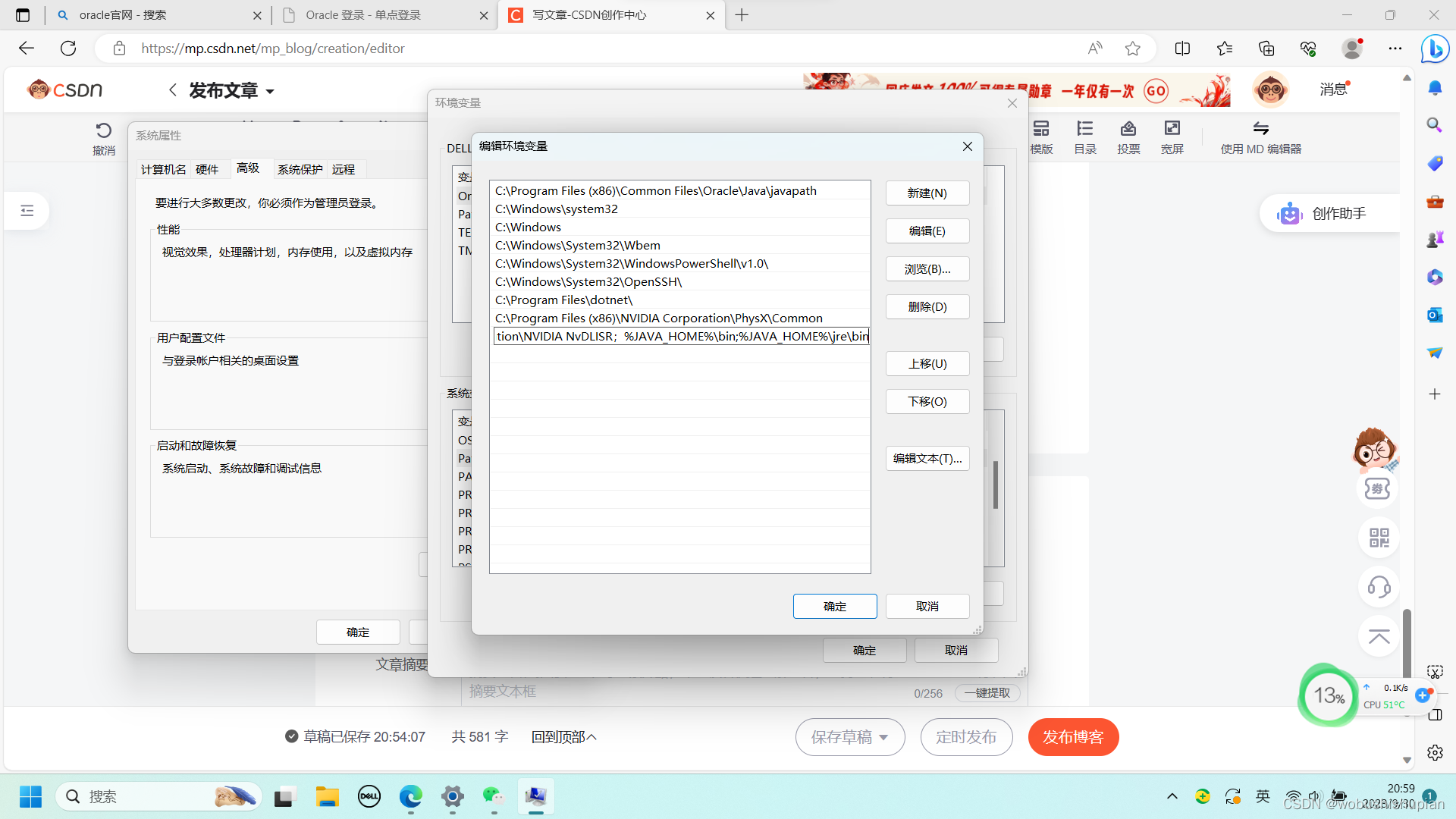Show hidden system tray icons
1456x819 pixels.
[x=1172, y=796]
